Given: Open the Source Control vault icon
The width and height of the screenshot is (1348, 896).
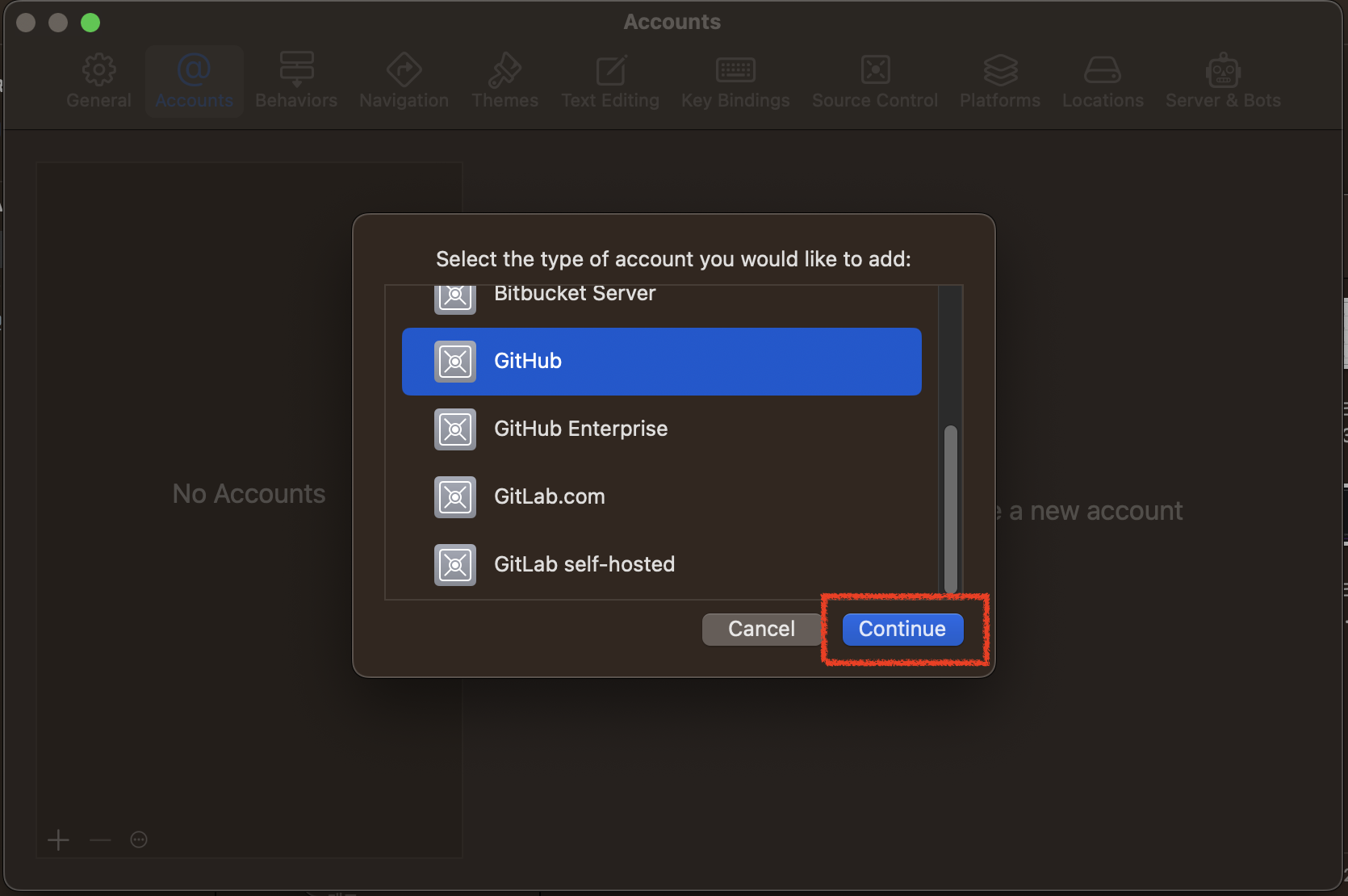Looking at the screenshot, I should (875, 70).
